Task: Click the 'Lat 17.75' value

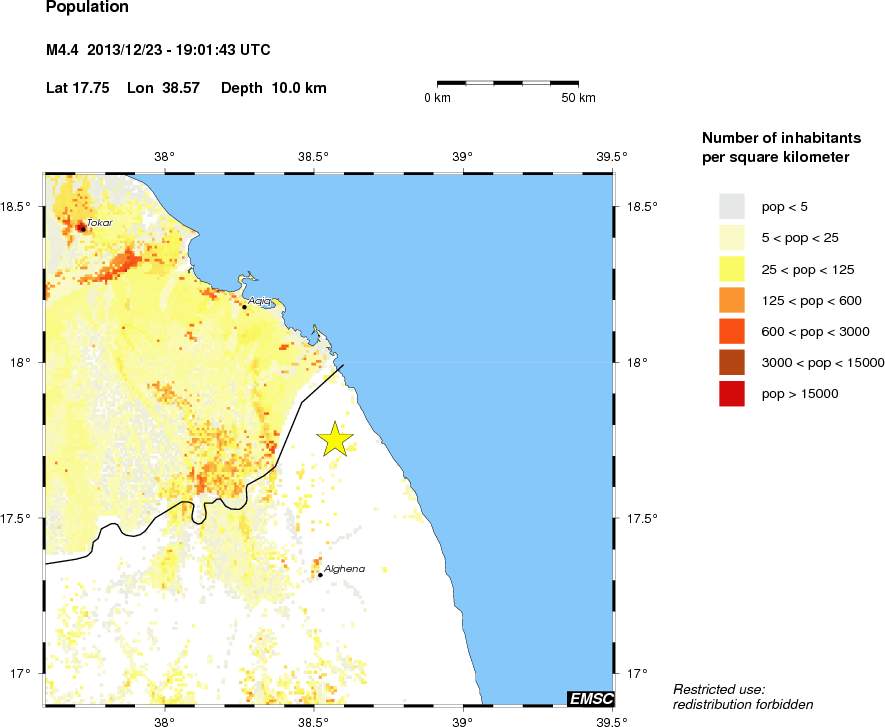Action: (x=78, y=88)
